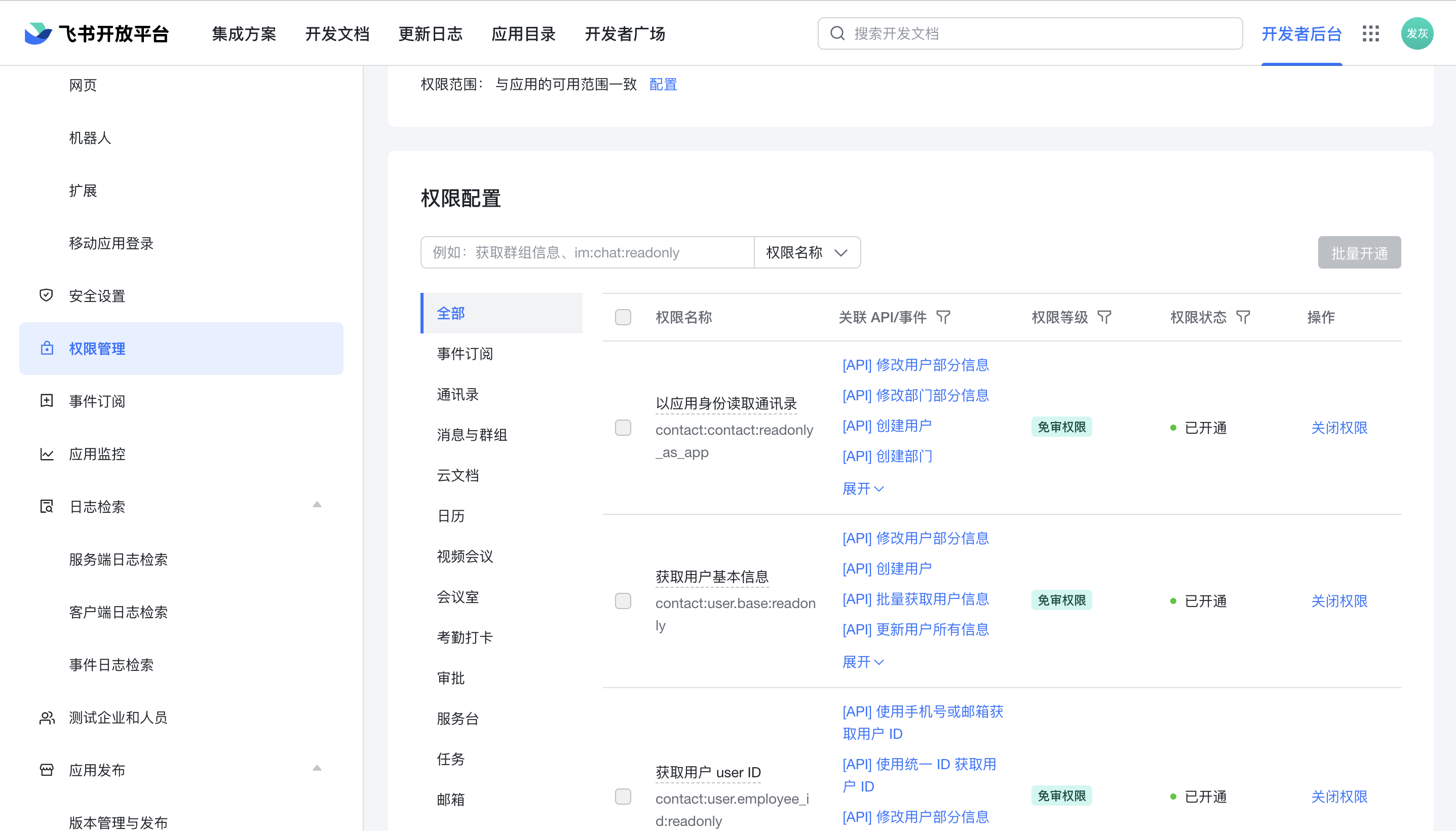This screenshot has height=831, width=1456.
Task: Open 机器人 in the sidebar
Action: [90, 137]
